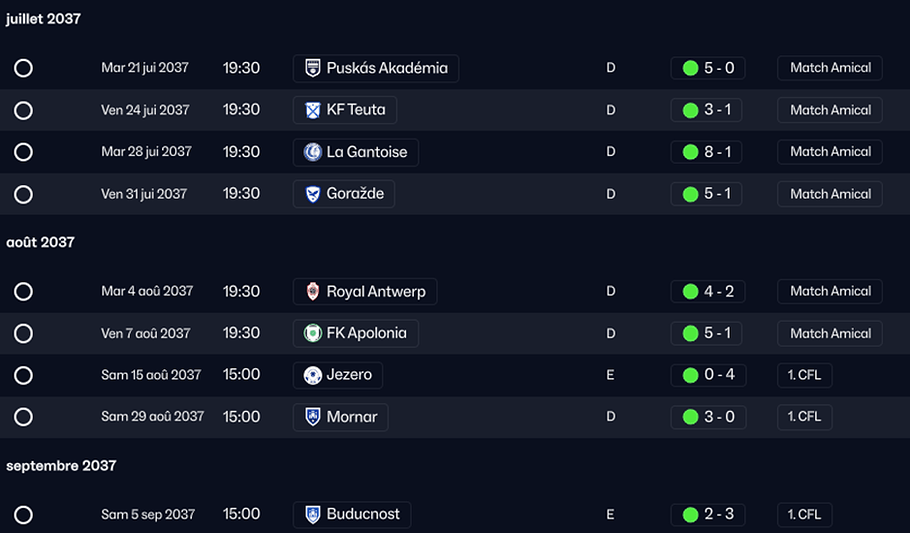The height and width of the screenshot is (533, 910).
Task: Select the radio circle for the Jezero fixture
Action: (x=23, y=375)
